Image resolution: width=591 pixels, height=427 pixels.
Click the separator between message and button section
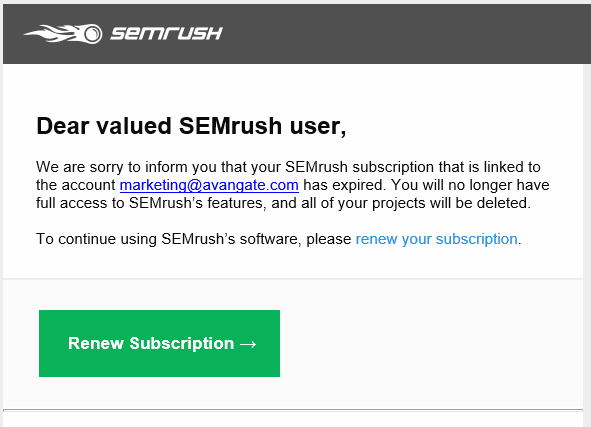[x=293, y=279]
